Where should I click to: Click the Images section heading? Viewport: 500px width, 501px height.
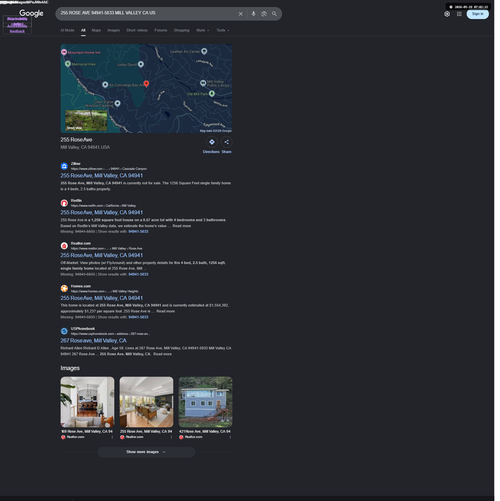point(70,368)
